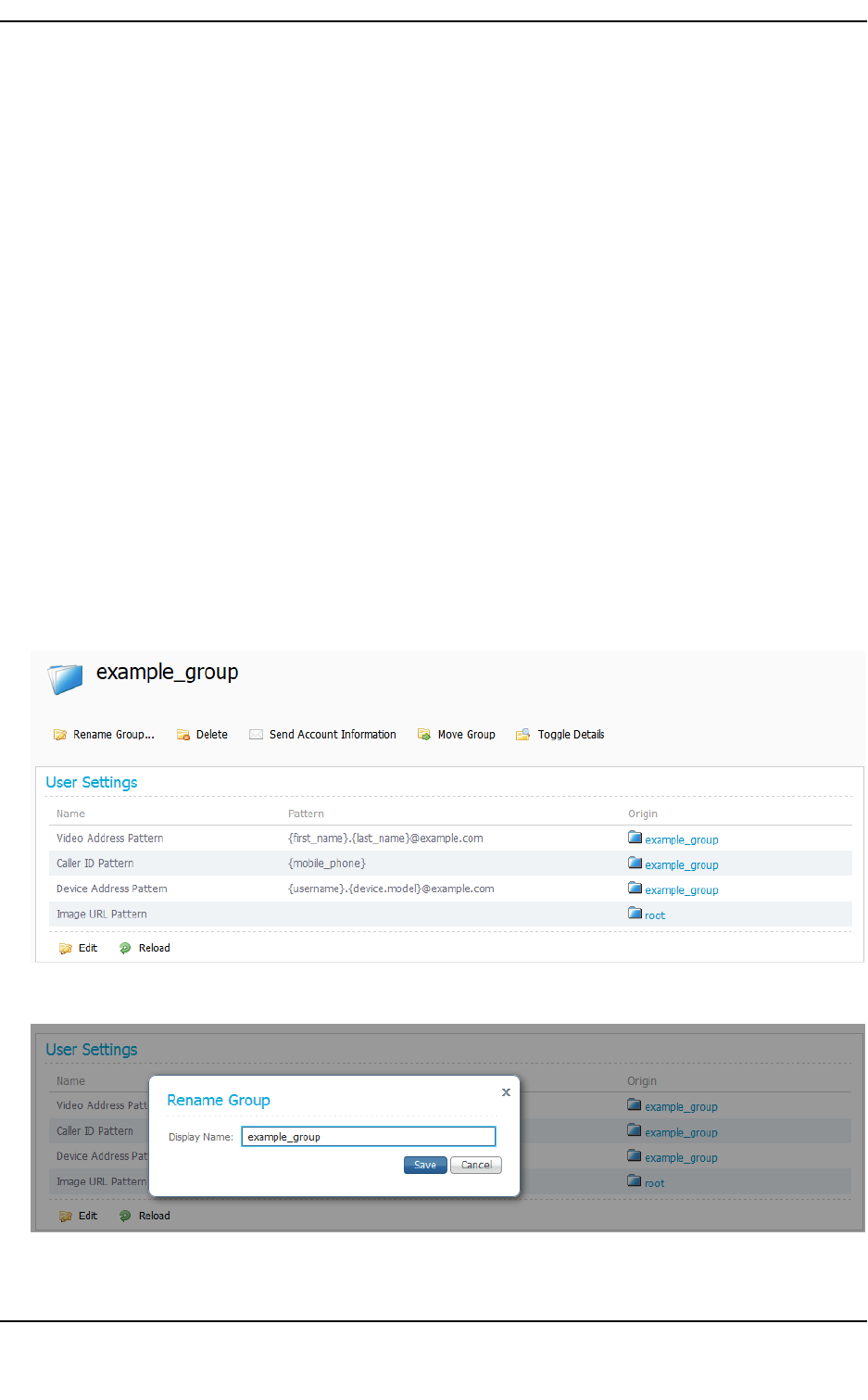Click Toggle Details
The width and height of the screenshot is (868, 1400).
[571, 735]
